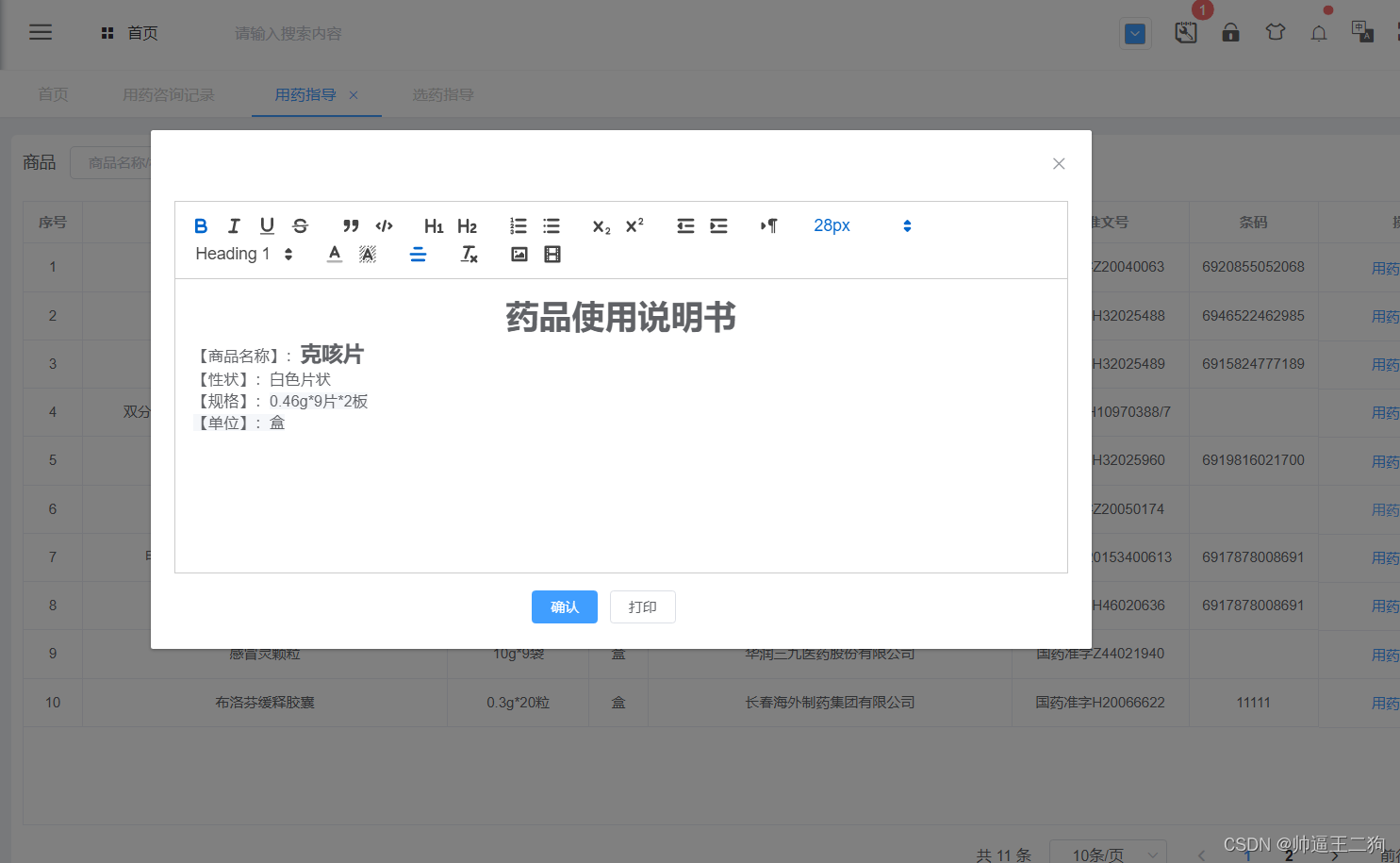
Task: Toggle the hamburger sidebar menu
Action: [41, 32]
